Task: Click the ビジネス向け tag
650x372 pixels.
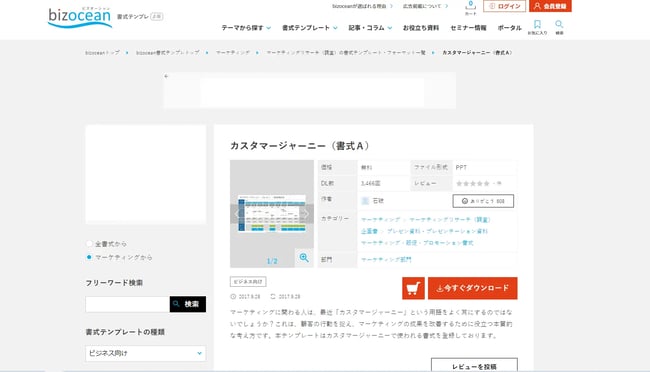Action: click(x=248, y=282)
